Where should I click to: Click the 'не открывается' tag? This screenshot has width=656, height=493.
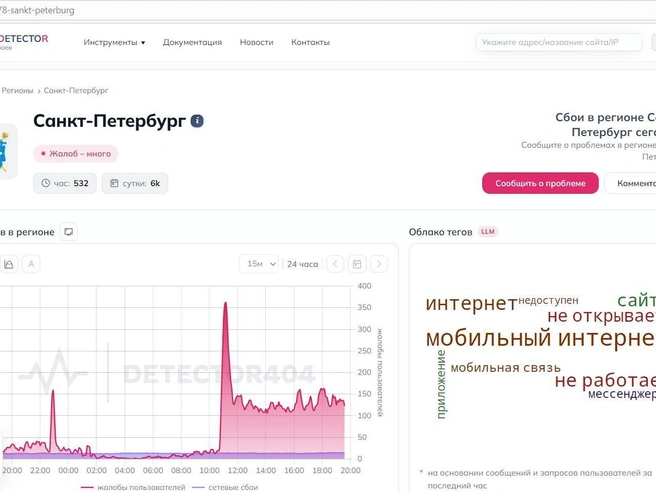(602, 316)
